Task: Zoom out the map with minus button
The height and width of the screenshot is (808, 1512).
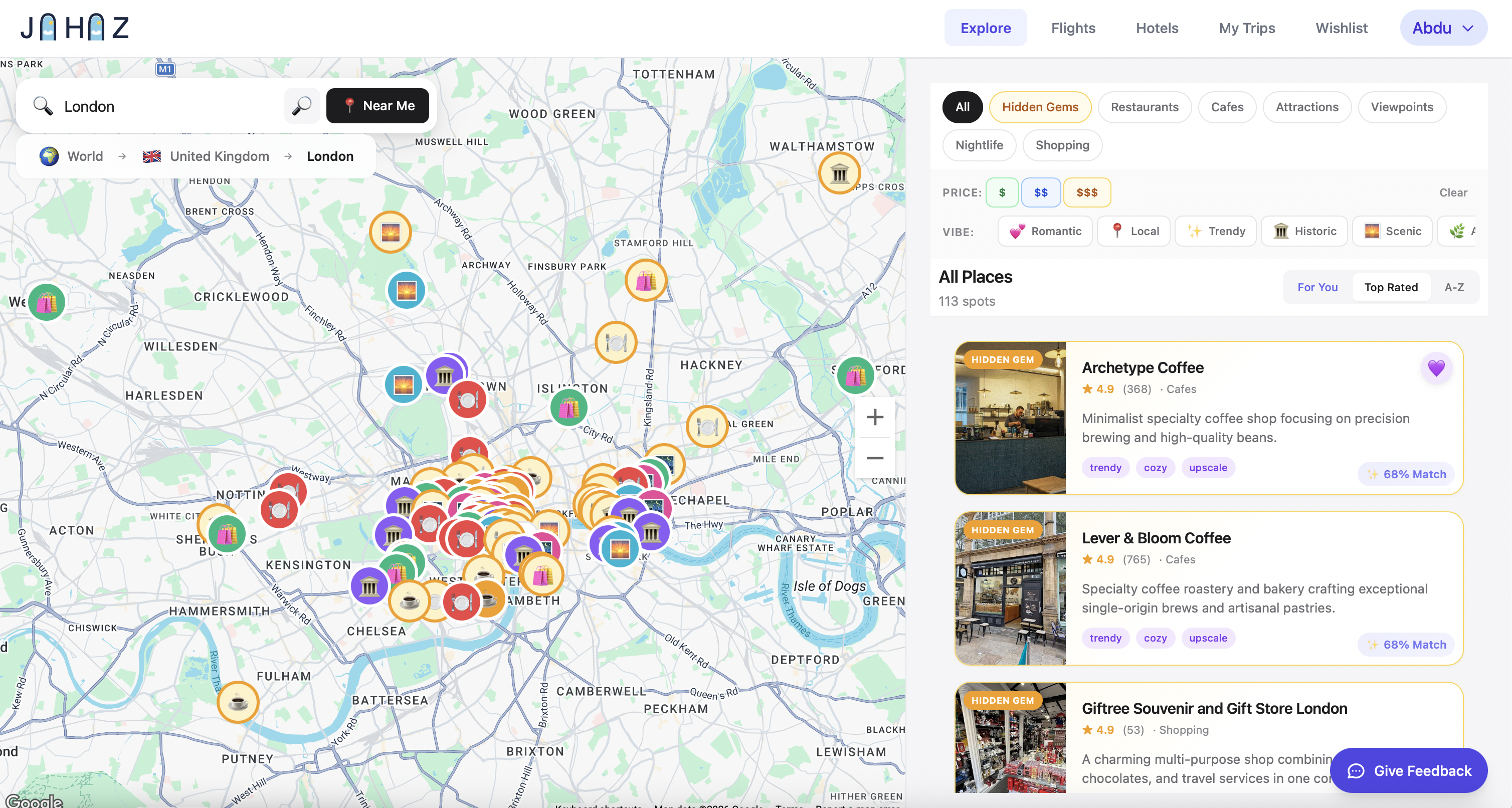Action: [875, 458]
